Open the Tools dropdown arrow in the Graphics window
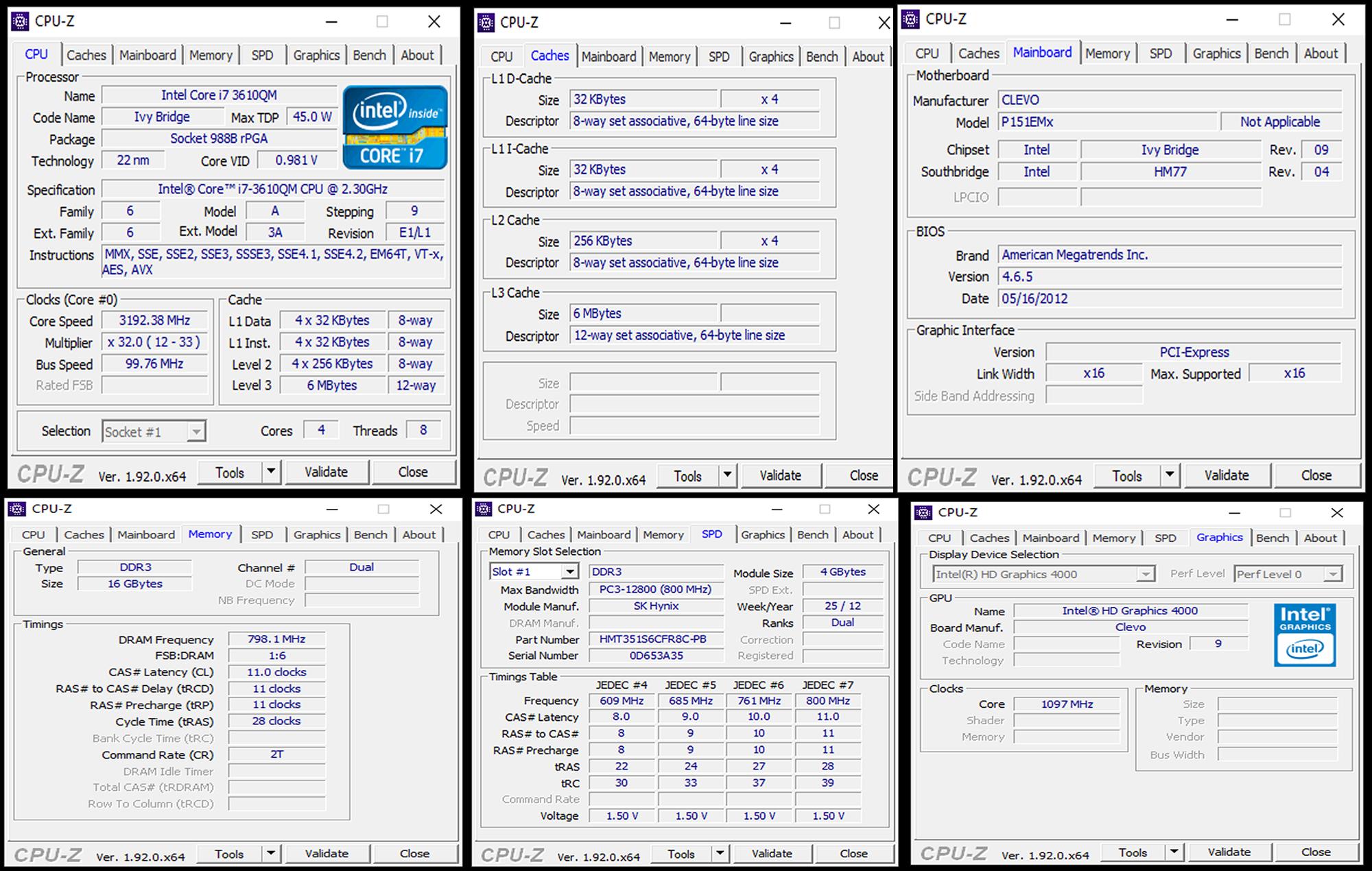This screenshot has width=1372, height=871. [1174, 852]
